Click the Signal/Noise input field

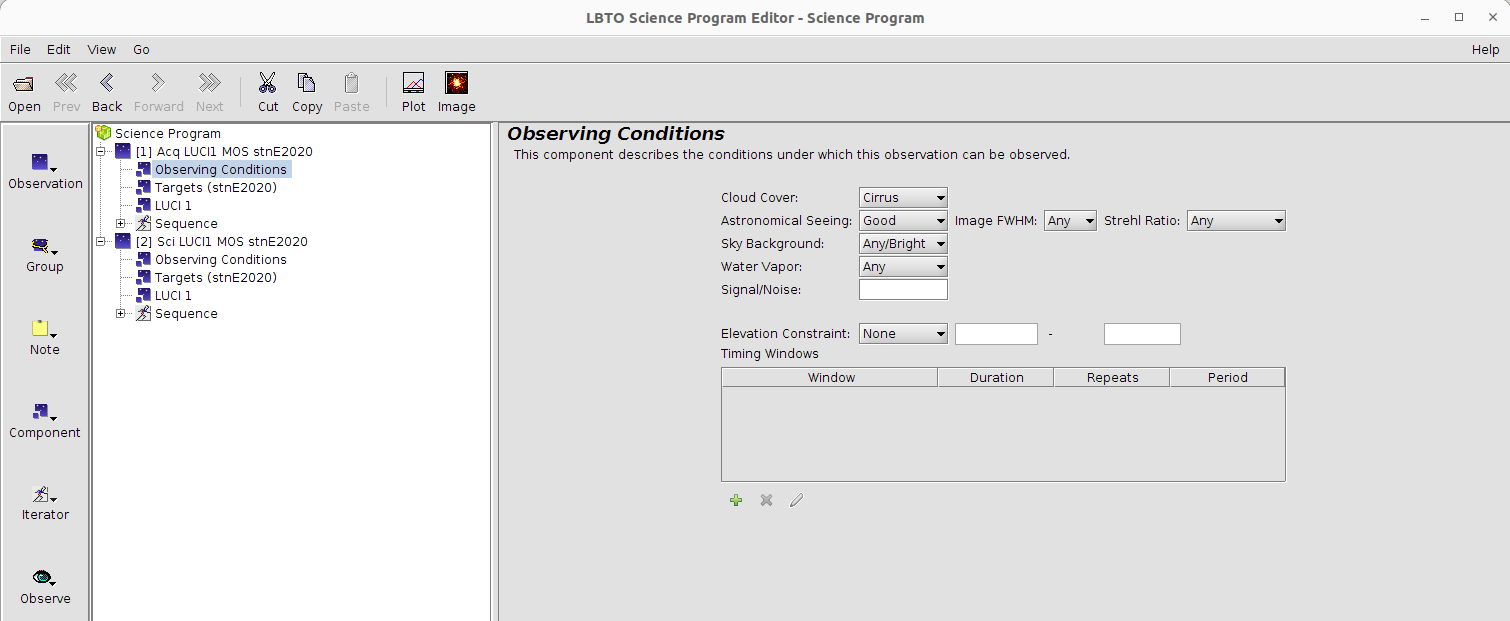point(903,290)
